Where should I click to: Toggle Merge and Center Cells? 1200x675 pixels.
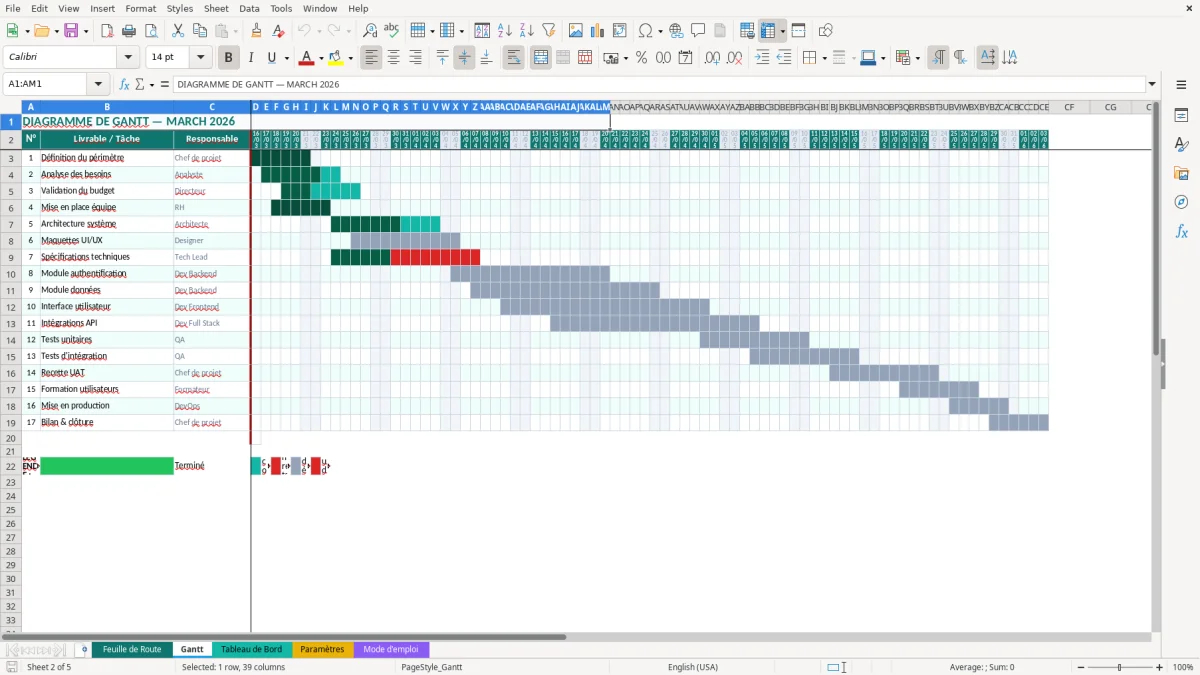click(x=541, y=58)
